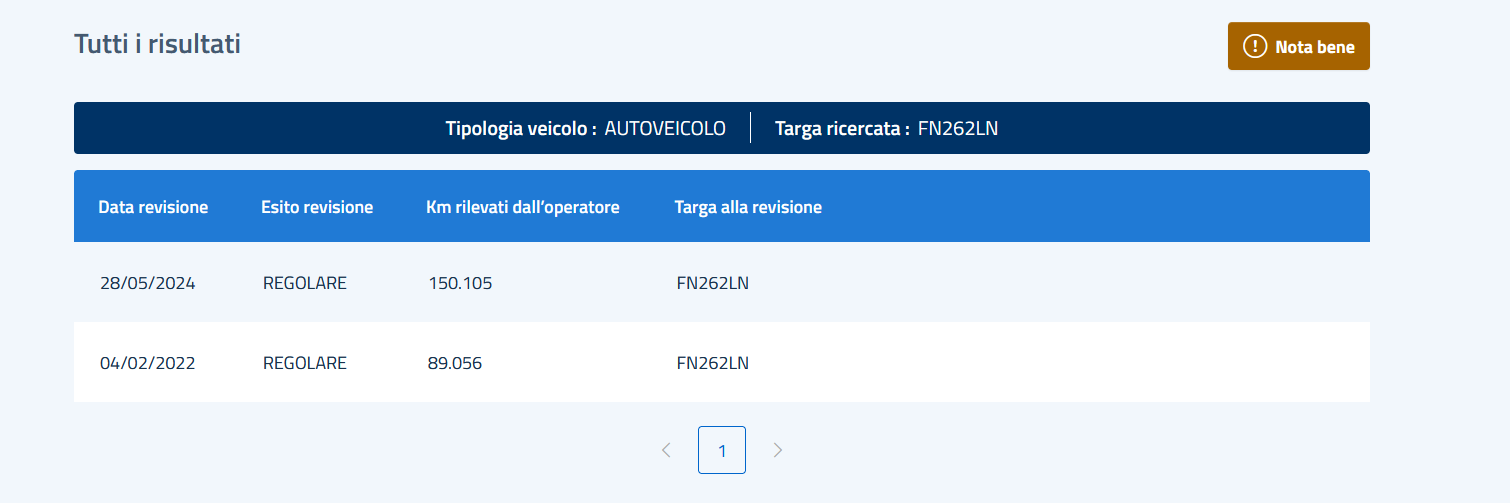The width and height of the screenshot is (1510, 503).
Task: Click FN262LN plate in the 2022 row
Action: coord(713,363)
